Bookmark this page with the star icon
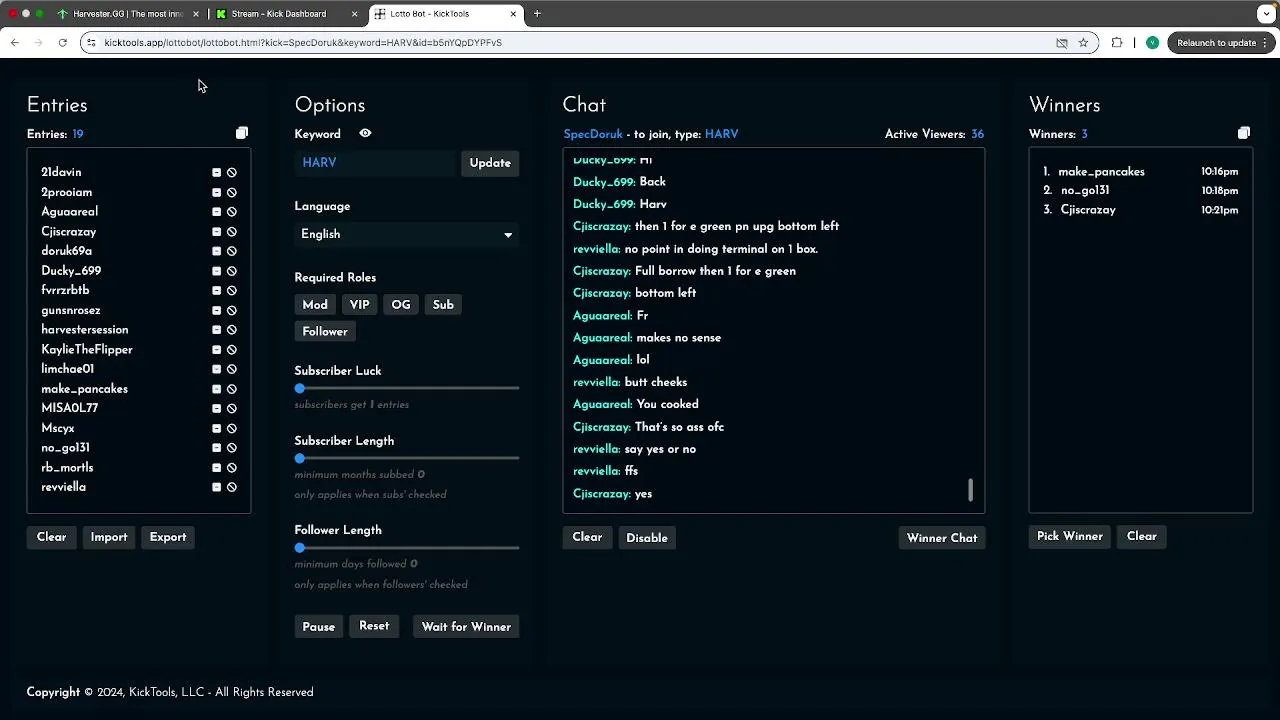 click(x=1083, y=43)
